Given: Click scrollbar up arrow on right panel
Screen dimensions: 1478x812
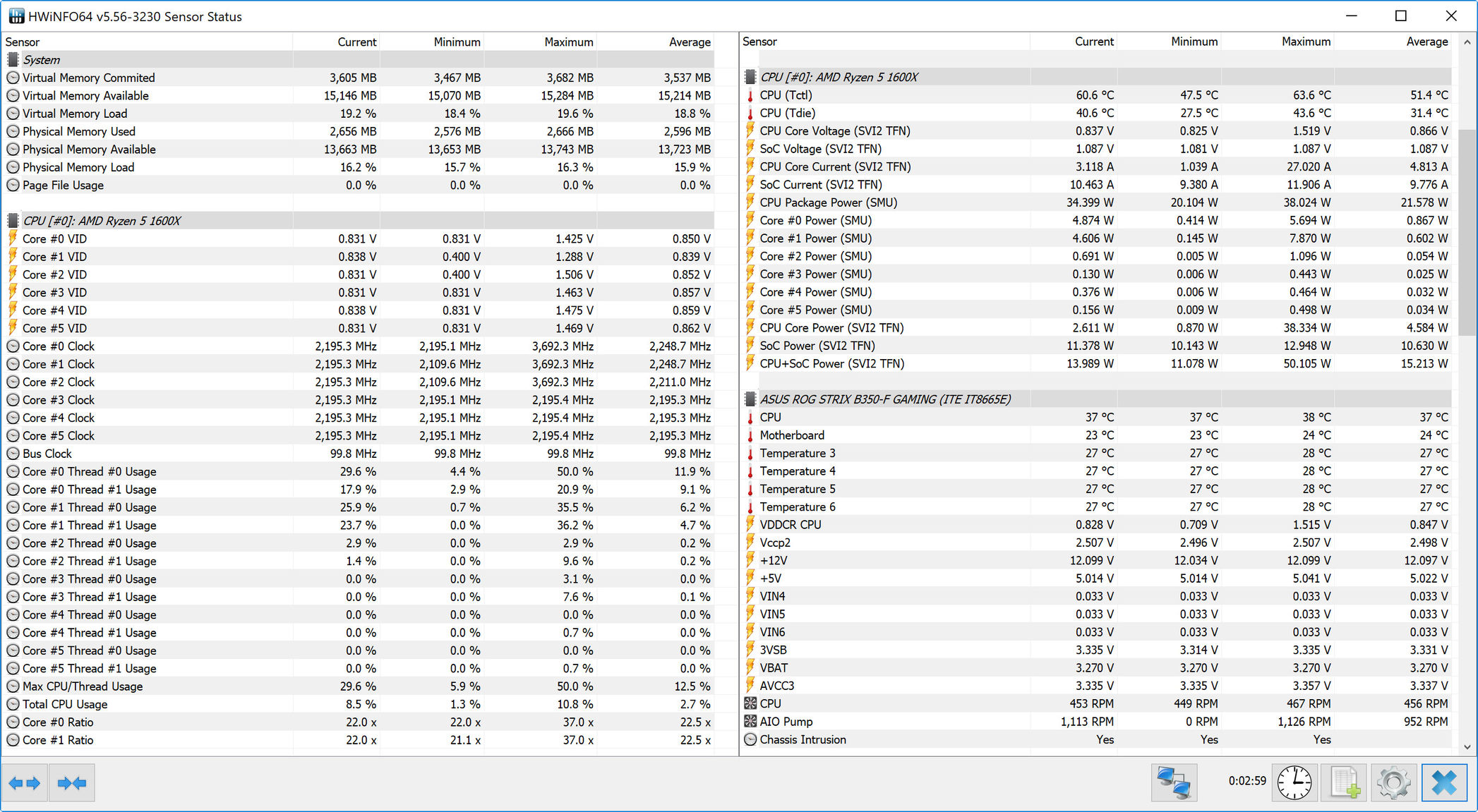Looking at the screenshot, I should (1467, 42).
